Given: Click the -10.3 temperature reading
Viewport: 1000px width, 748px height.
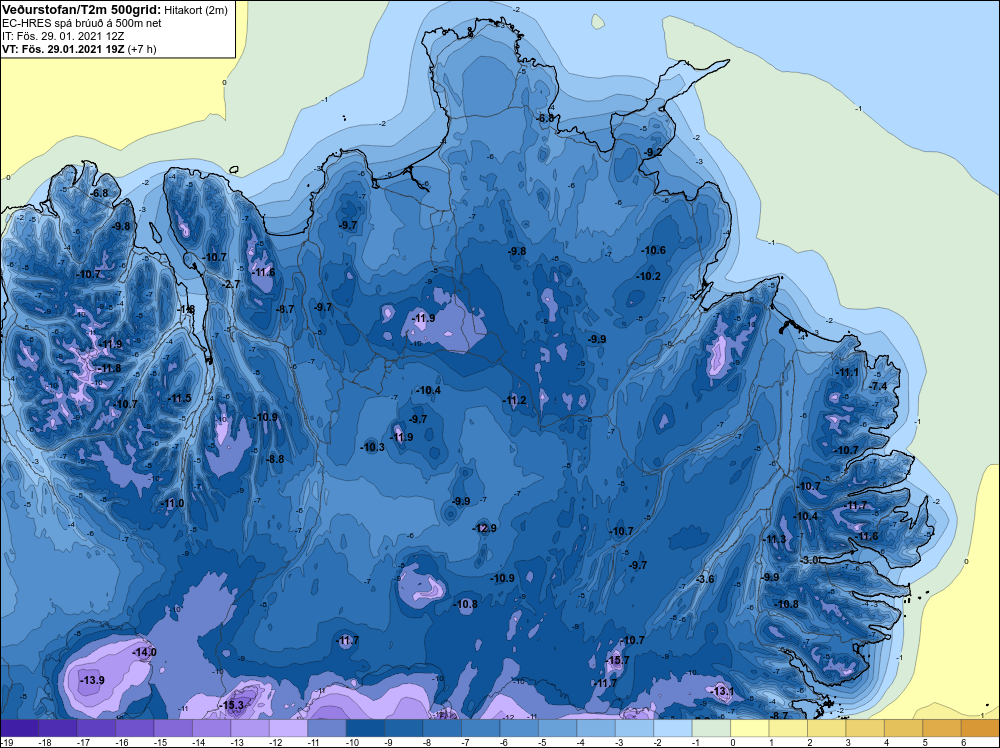Looking at the screenshot, I should tap(372, 447).
